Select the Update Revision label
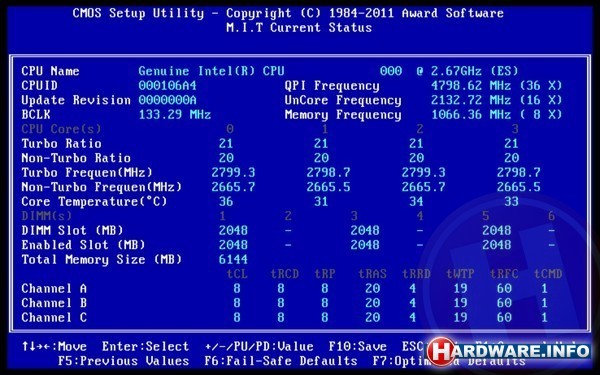Viewport: 600px width, 375px height. pos(76,100)
